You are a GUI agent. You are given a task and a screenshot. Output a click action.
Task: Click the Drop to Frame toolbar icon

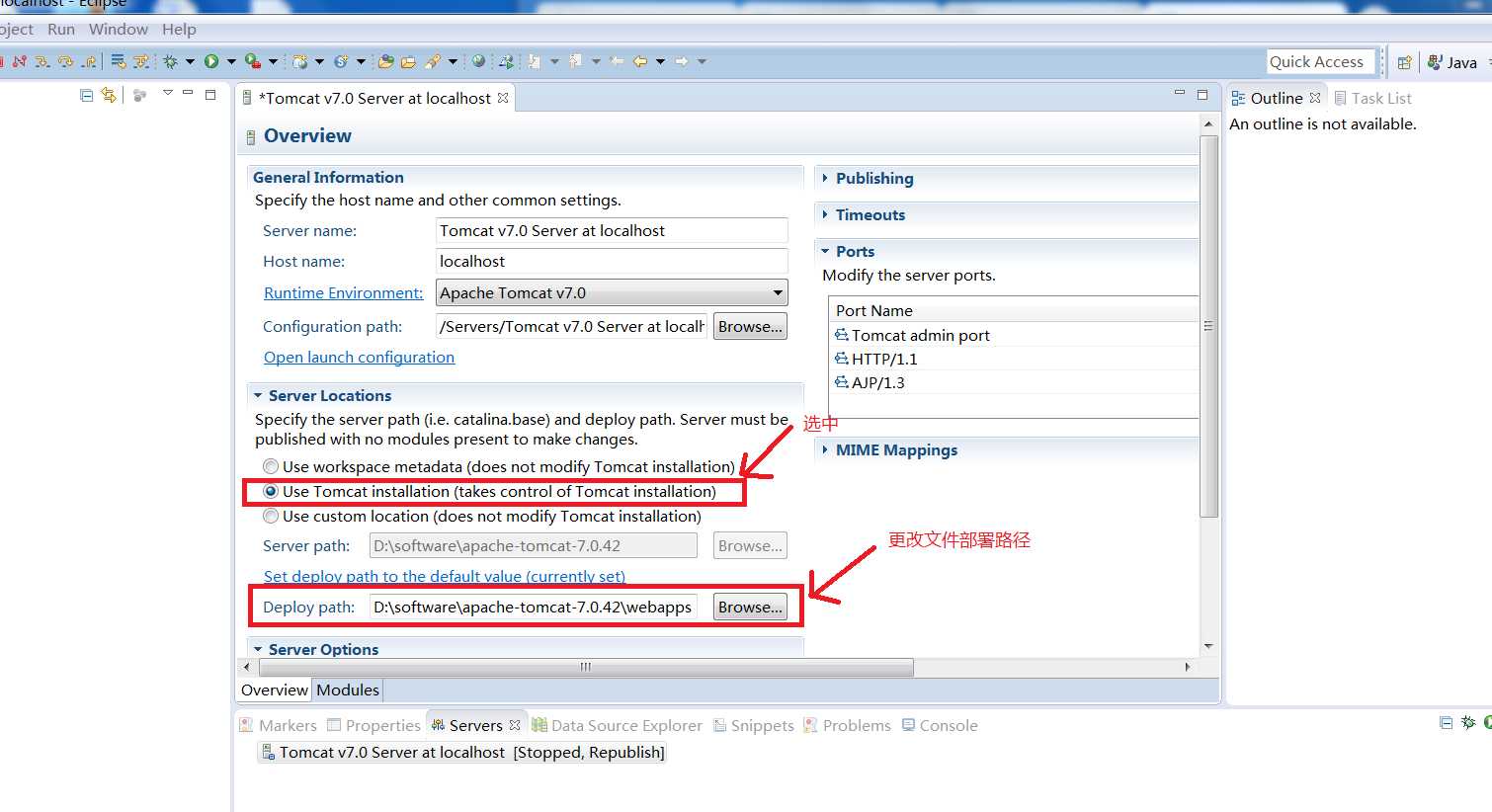[x=119, y=61]
